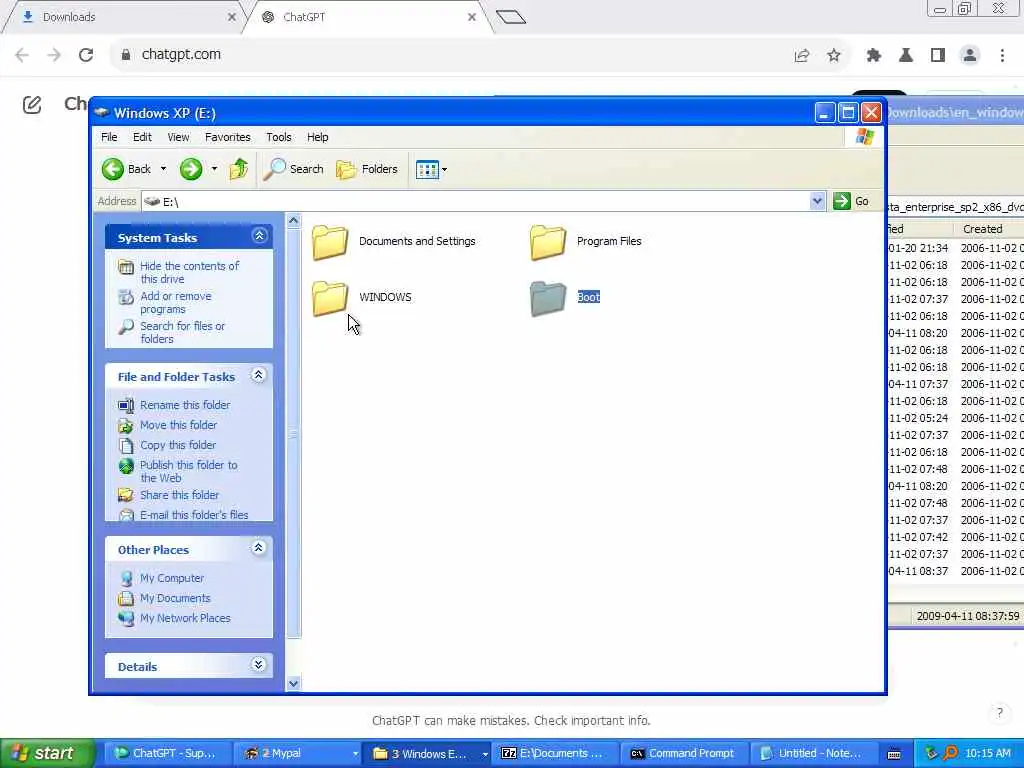Open browser Extensions puzzle icon
This screenshot has height=768, width=1024.
[874, 56]
